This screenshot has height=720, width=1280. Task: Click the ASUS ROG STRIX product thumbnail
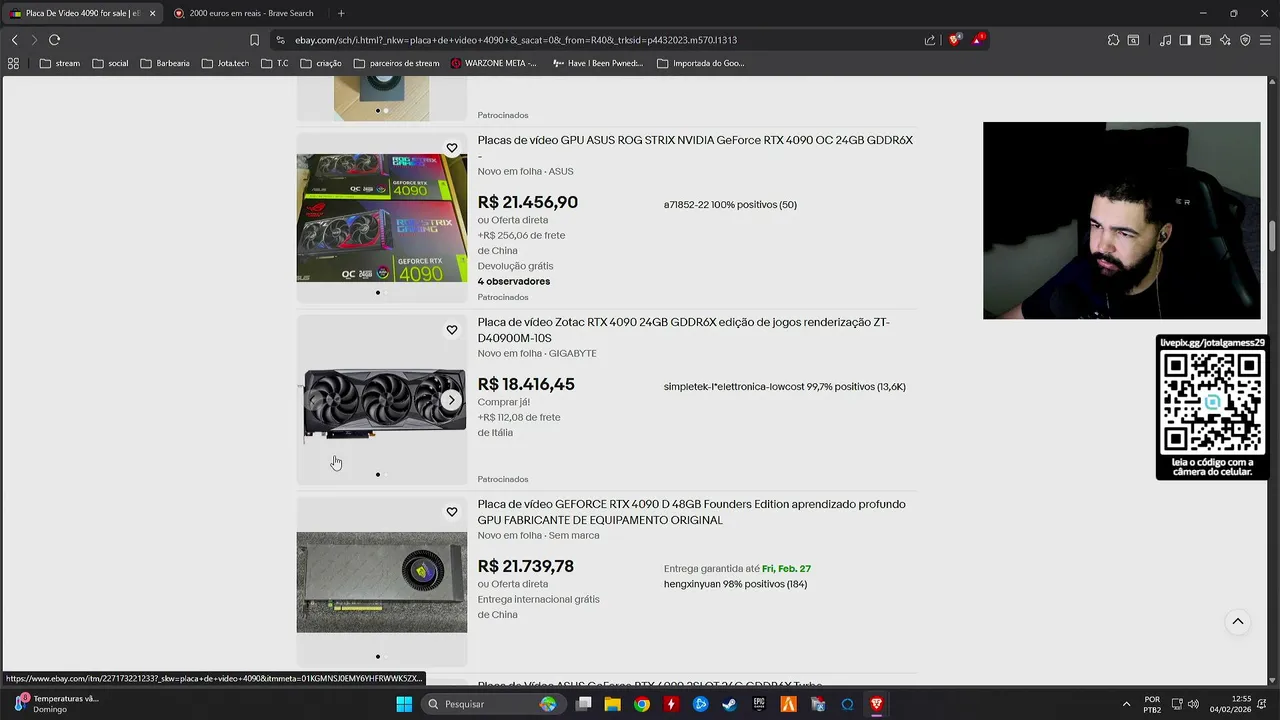click(382, 218)
